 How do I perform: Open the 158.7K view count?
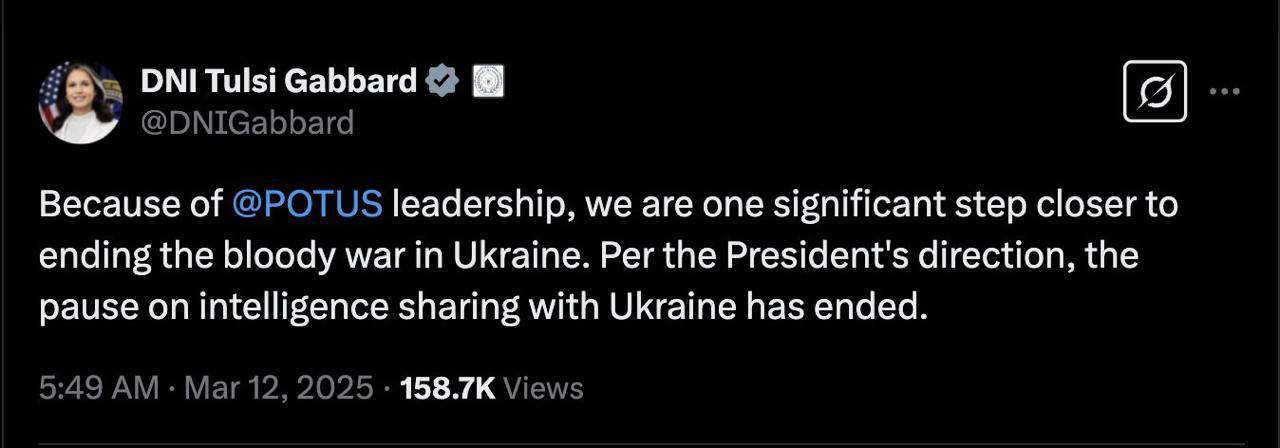point(447,388)
